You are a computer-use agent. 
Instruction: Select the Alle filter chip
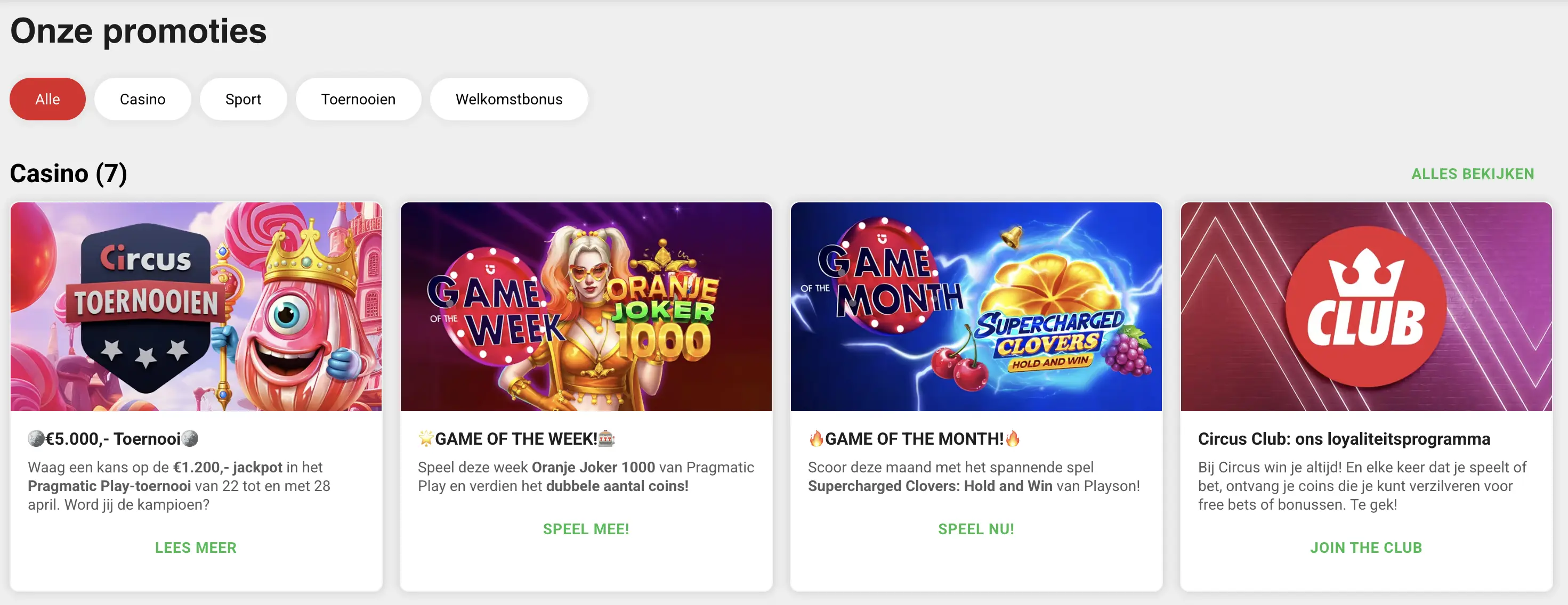click(47, 99)
